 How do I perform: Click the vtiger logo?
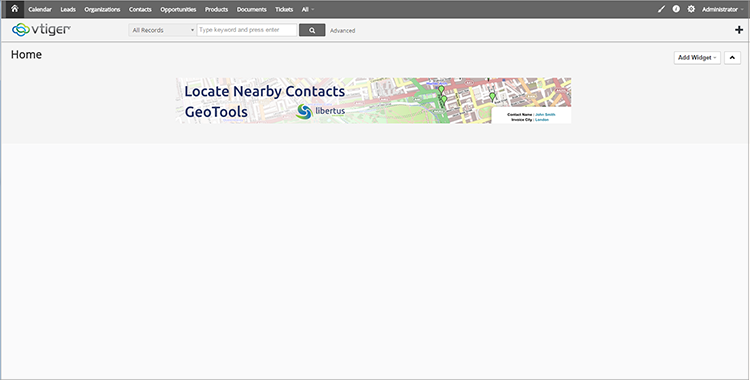(41, 30)
